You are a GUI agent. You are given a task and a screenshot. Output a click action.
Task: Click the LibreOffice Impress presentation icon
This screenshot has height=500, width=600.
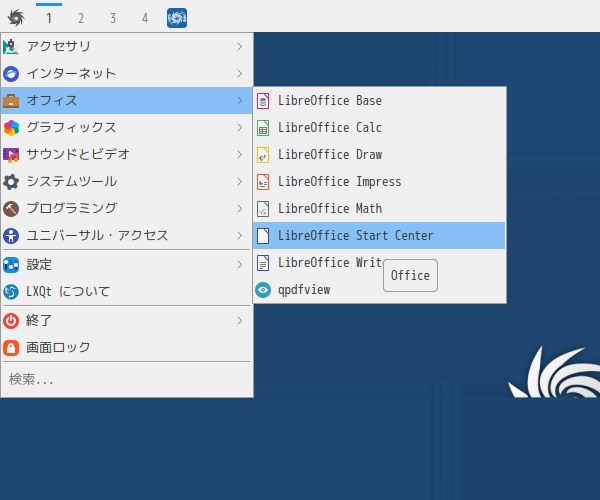click(x=263, y=182)
